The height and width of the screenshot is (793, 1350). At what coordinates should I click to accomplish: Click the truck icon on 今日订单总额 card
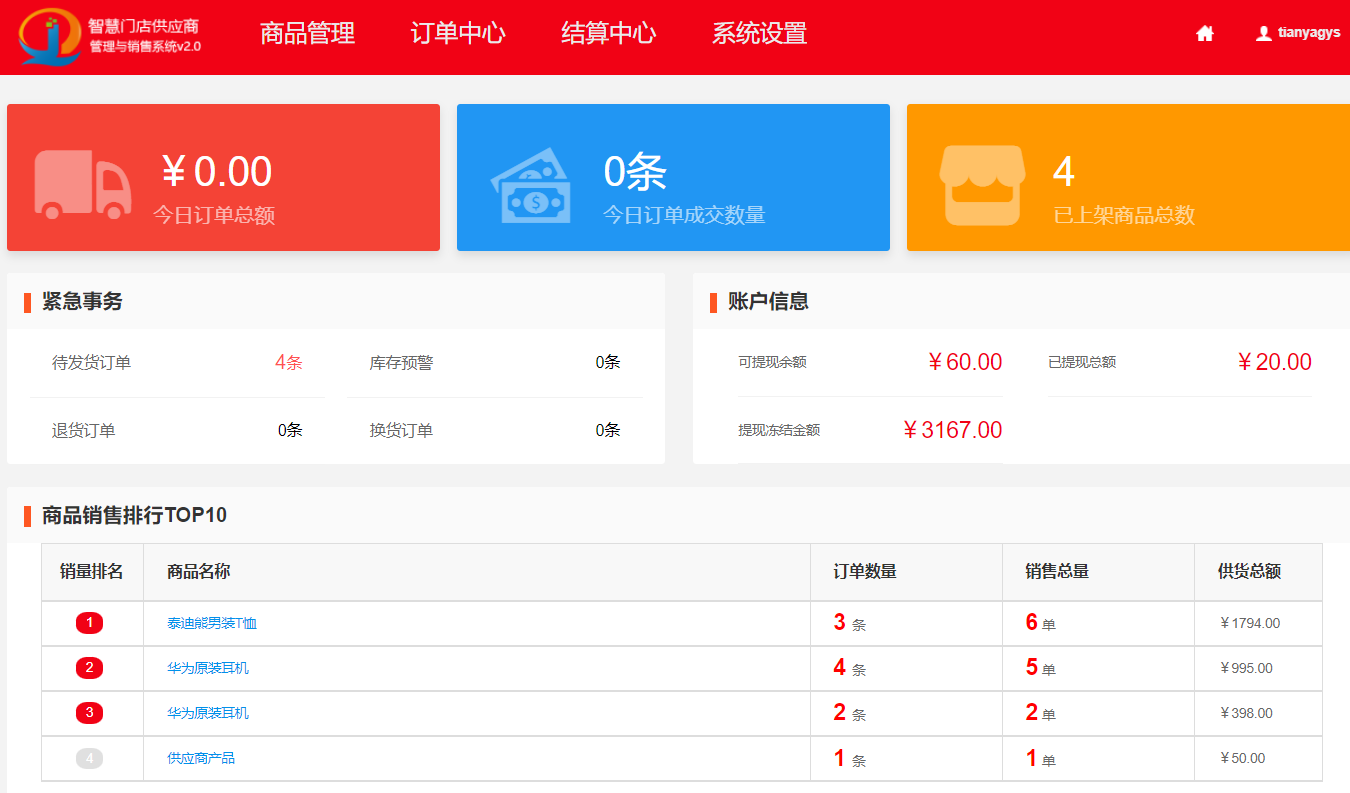(x=82, y=184)
